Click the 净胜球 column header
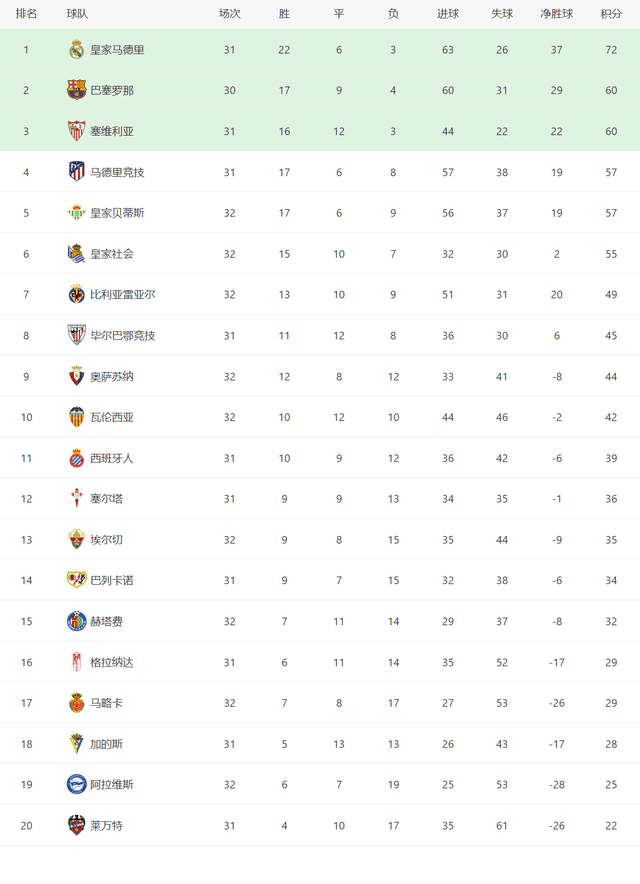Viewport: 640px width, 884px height. pos(557,14)
